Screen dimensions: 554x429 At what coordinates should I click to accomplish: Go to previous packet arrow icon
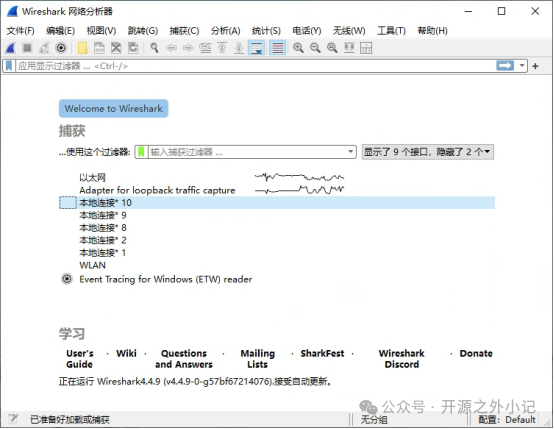(171, 48)
